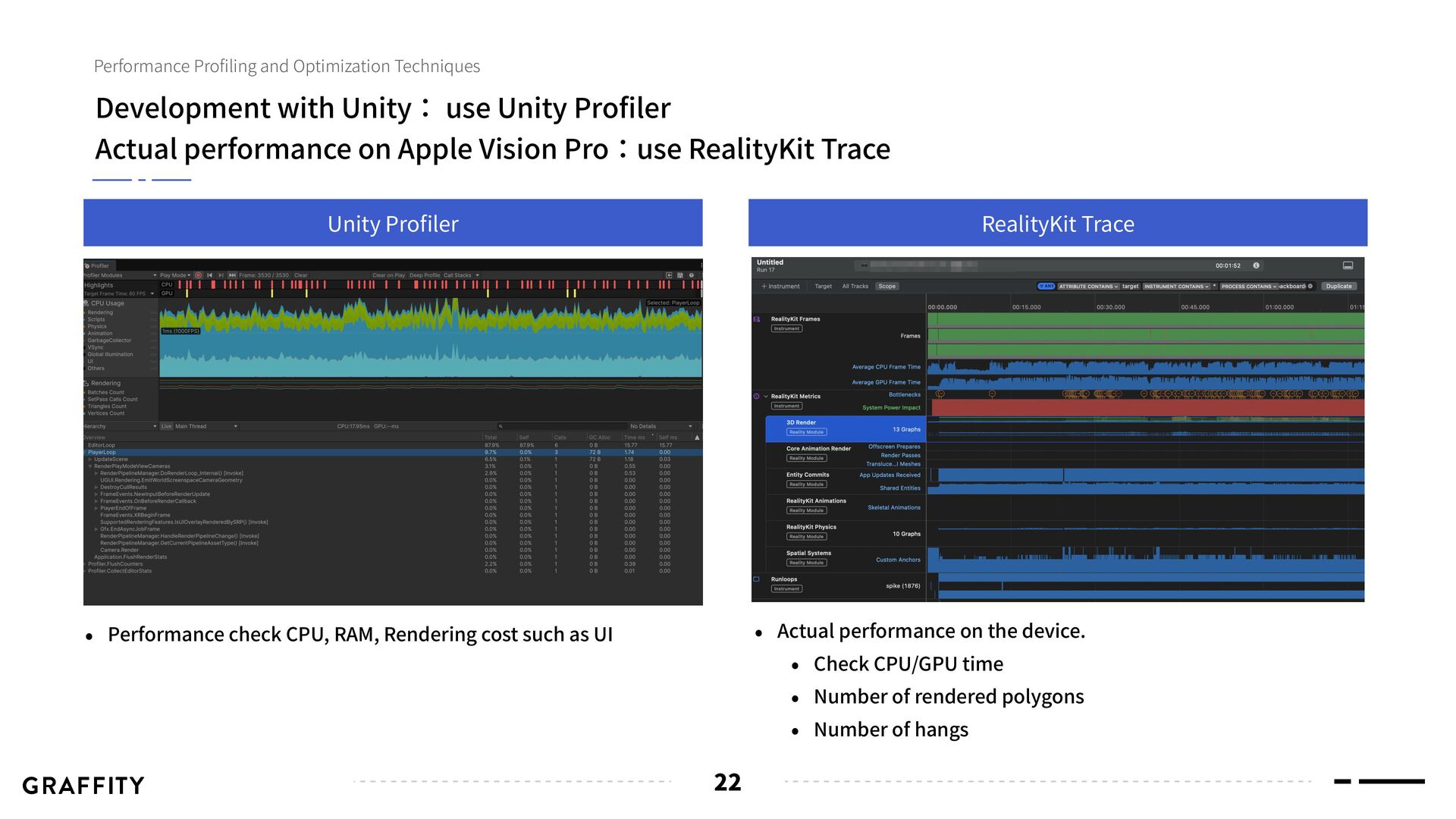
Task: Clear the process filter text
Action: pyautogui.click(x=1310, y=286)
